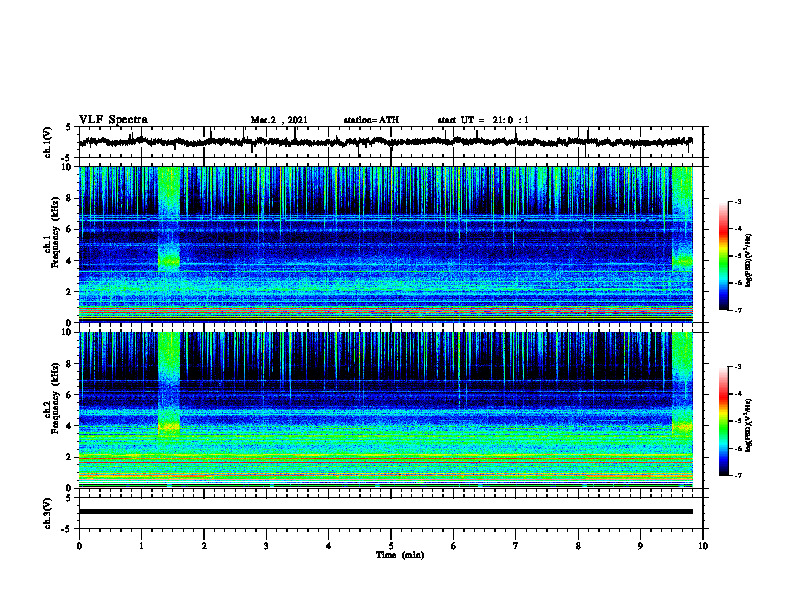Click the ch.1 color bar "-3" label
Viewport: 792px width, 612px height.
click(x=738, y=202)
